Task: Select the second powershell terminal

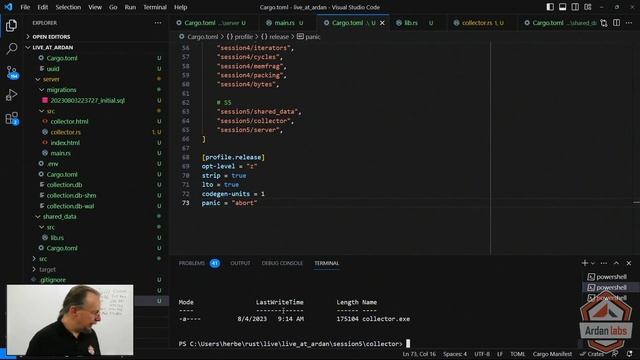Action: coord(607,287)
